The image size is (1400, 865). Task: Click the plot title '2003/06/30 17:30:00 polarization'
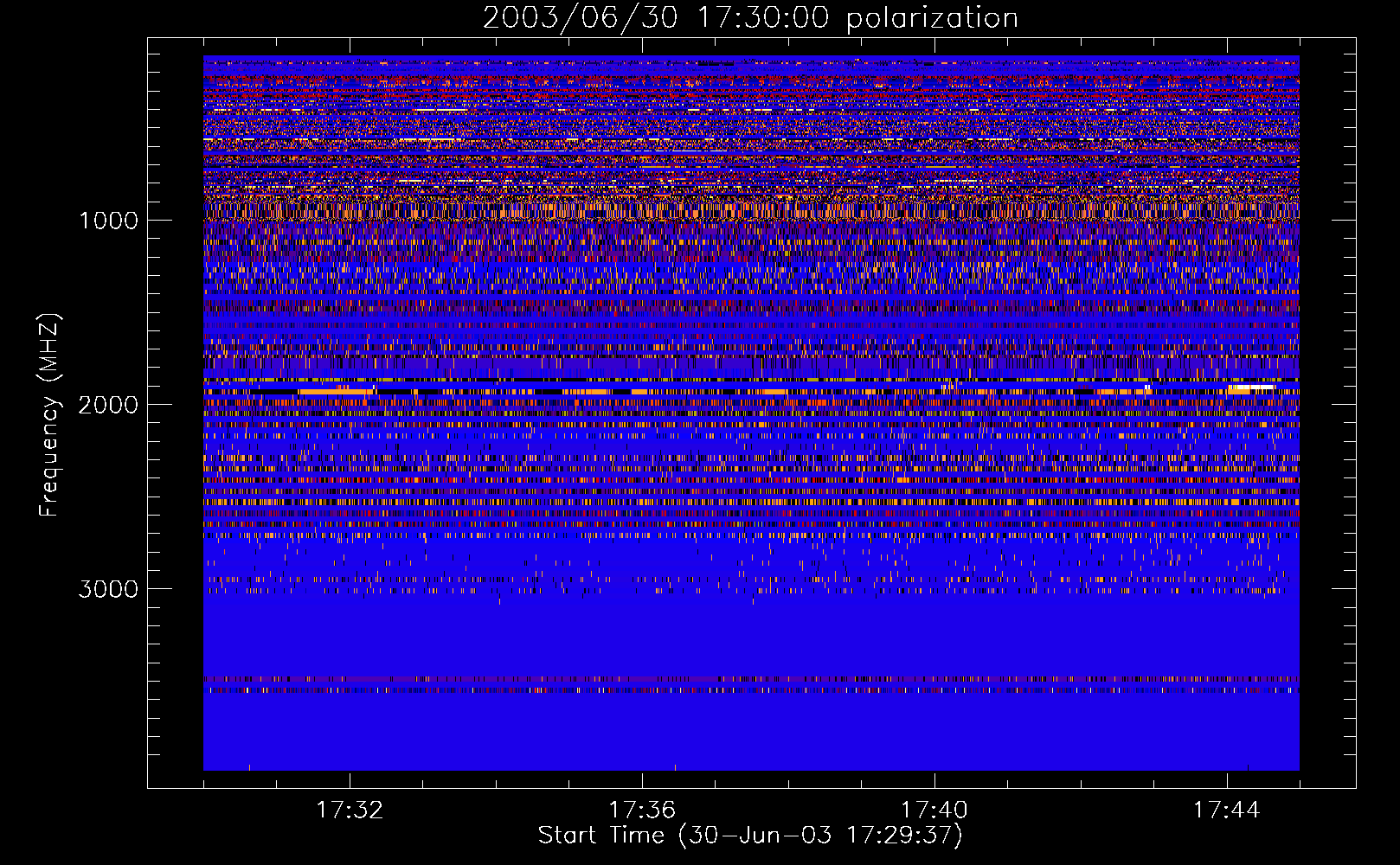pyautogui.click(x=750, y=18)
